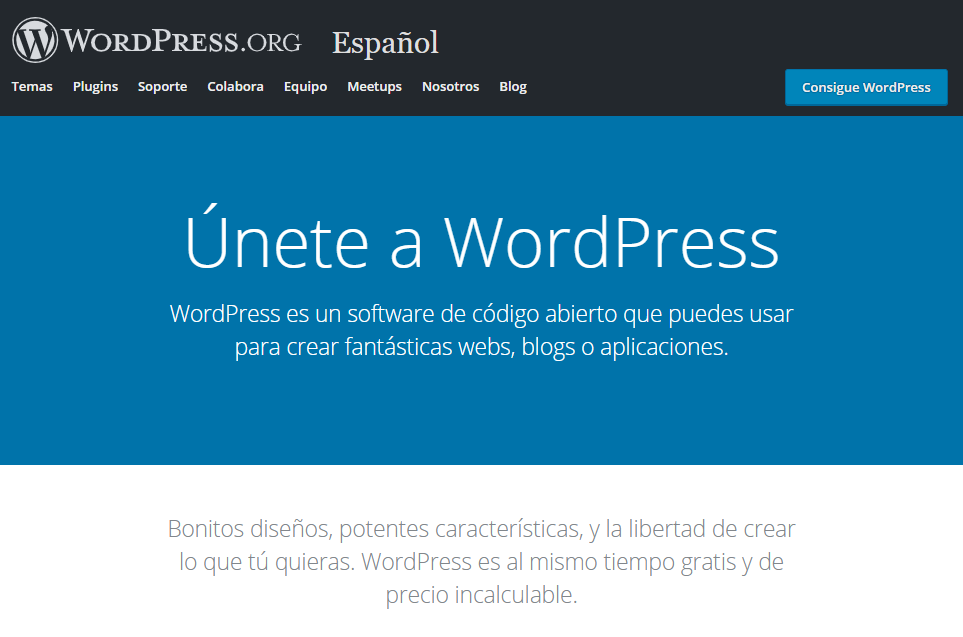
Task: Click the gray text line "precio incalculable."
Action: tap(481, 596)
